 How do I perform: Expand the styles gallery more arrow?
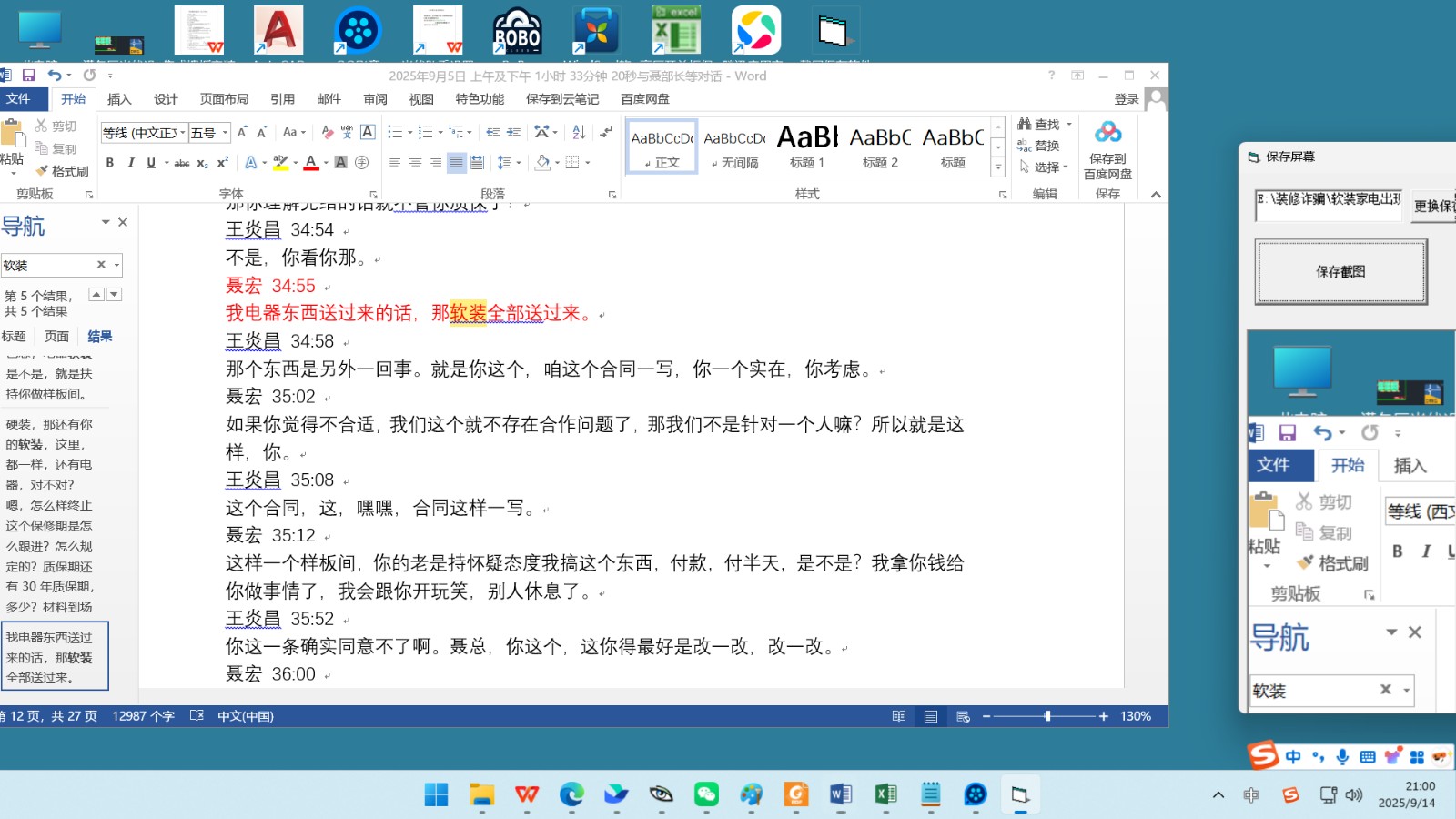coord(998,167)
